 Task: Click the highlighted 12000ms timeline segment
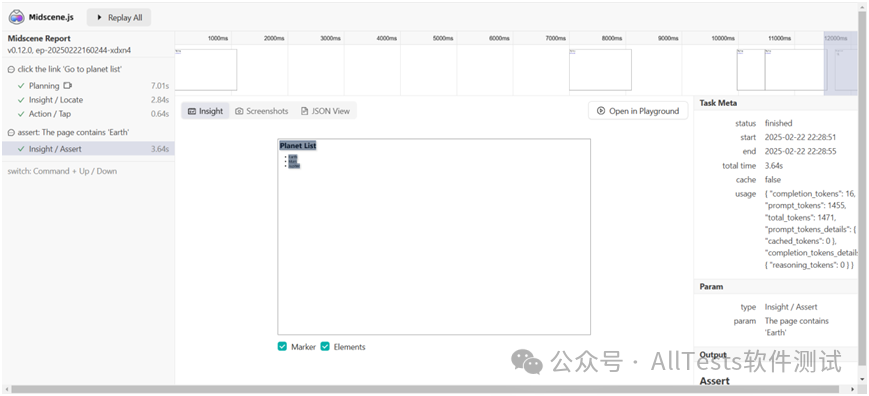[x=841, y=63]
